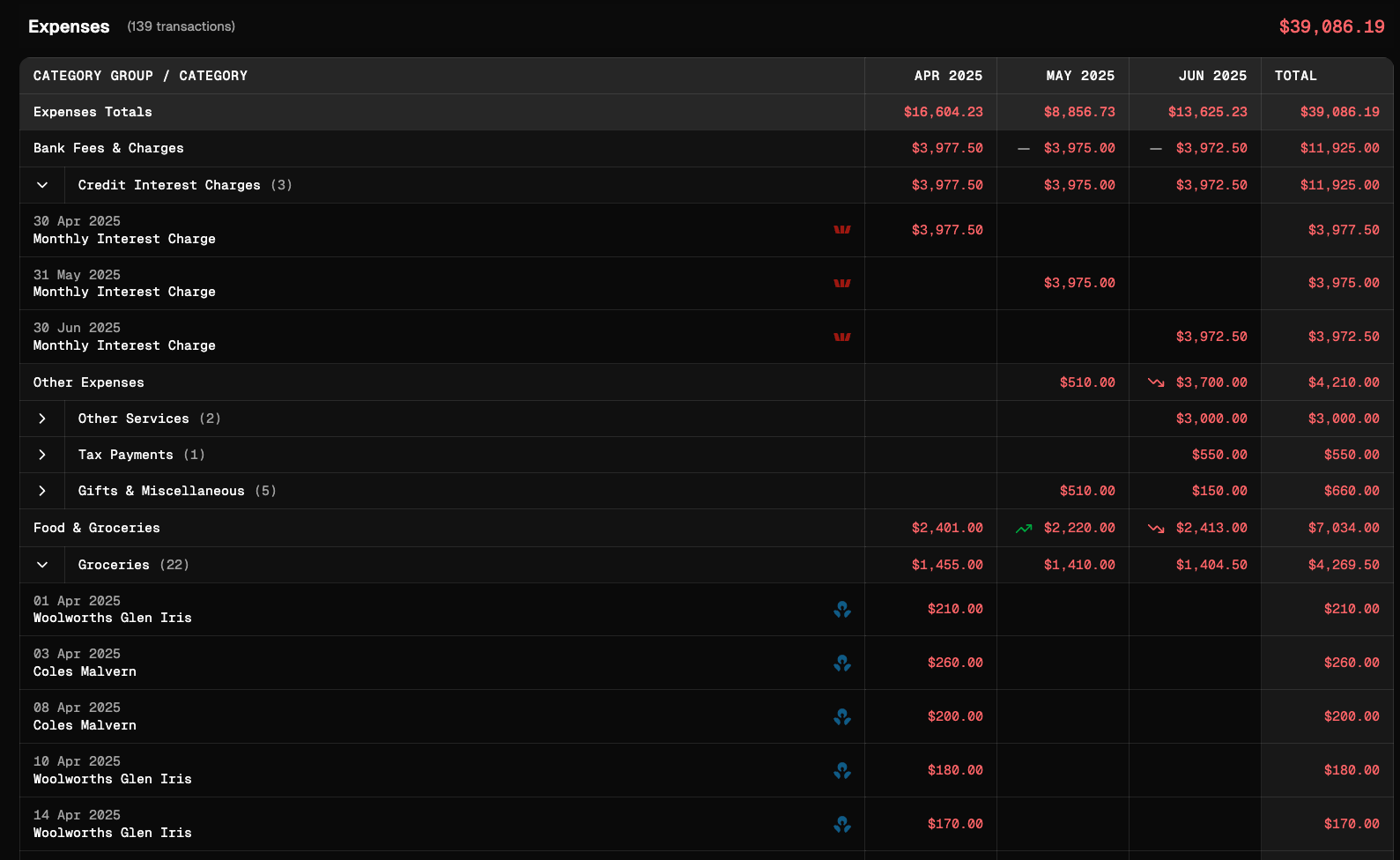Click $1,455.00 April value for Groceries
This screenshot has height=860, width=1400.
coord(947,565)
